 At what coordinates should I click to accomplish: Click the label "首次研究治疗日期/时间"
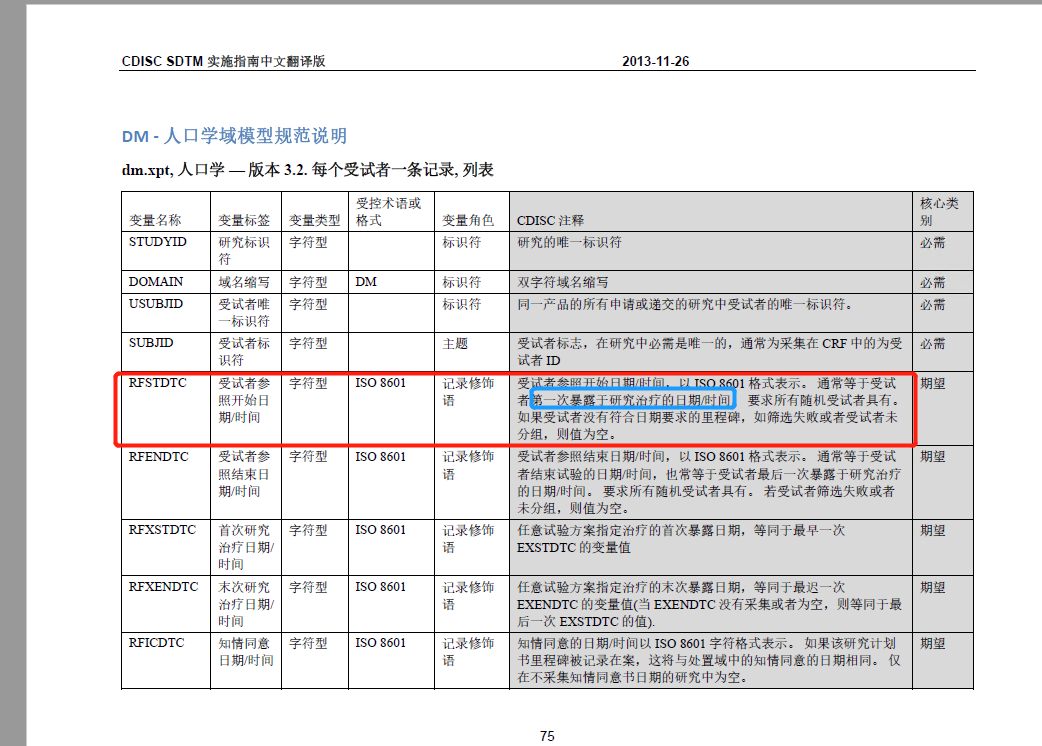pos(246,547)
